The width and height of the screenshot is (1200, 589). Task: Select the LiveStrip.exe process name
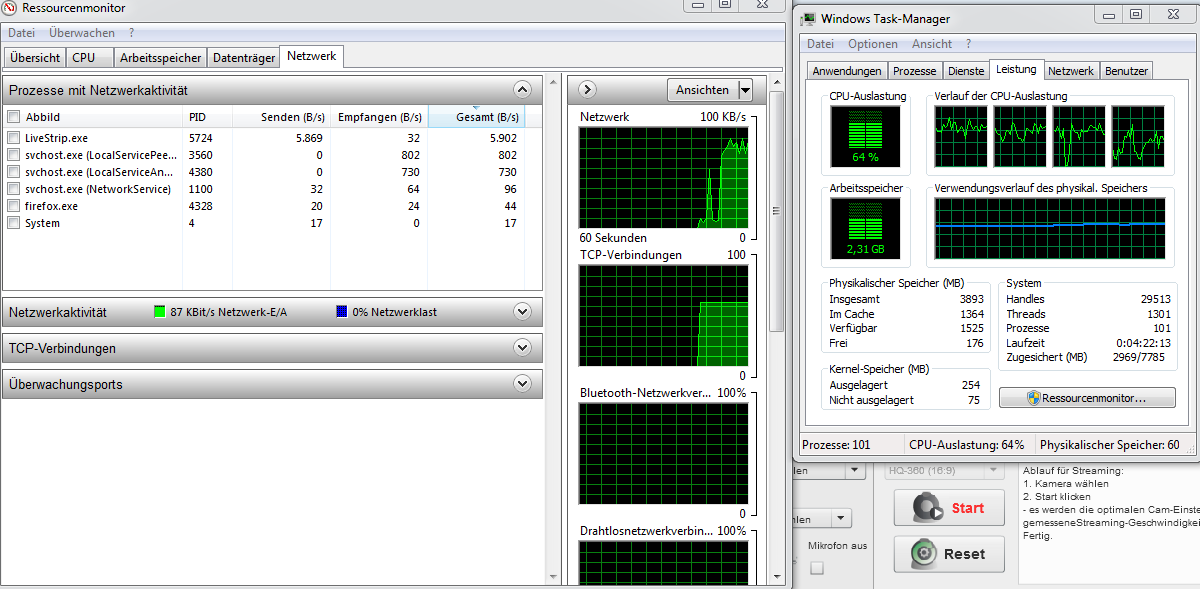(56, 138)
